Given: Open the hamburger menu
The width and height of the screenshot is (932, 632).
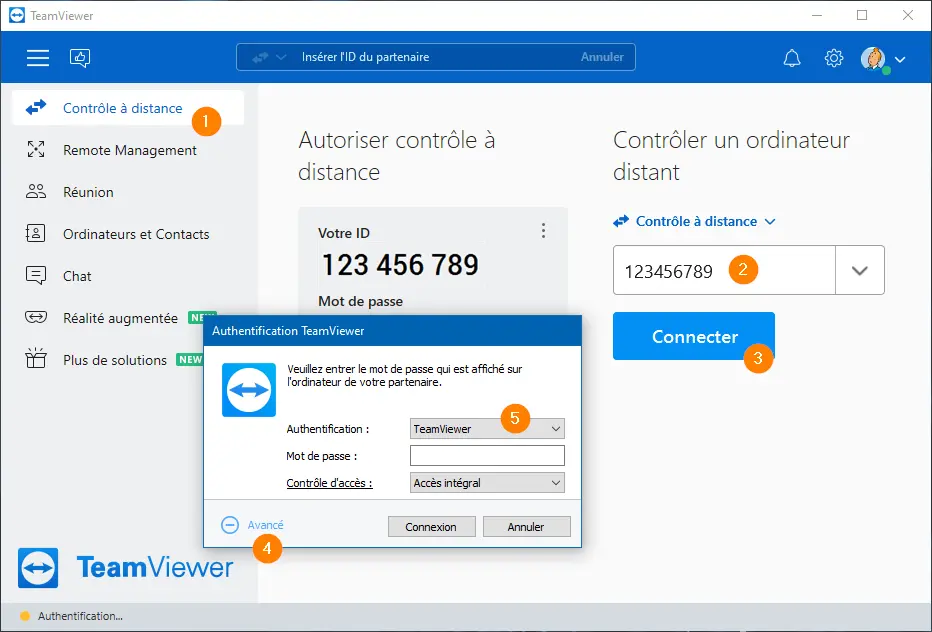Looking at the screenshot, I should pos(37,58).
